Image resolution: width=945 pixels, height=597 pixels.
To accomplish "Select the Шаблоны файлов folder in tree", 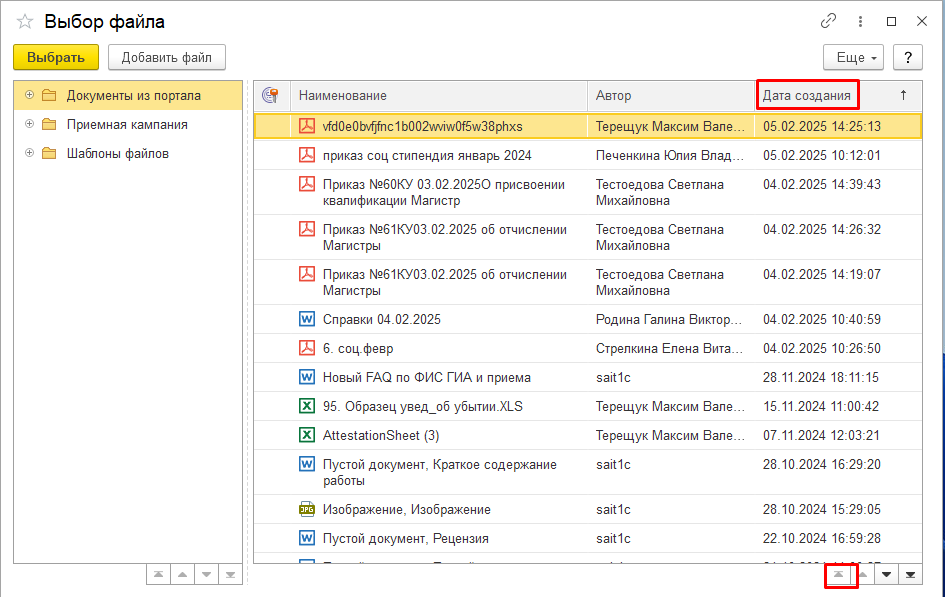I will 117,153.
